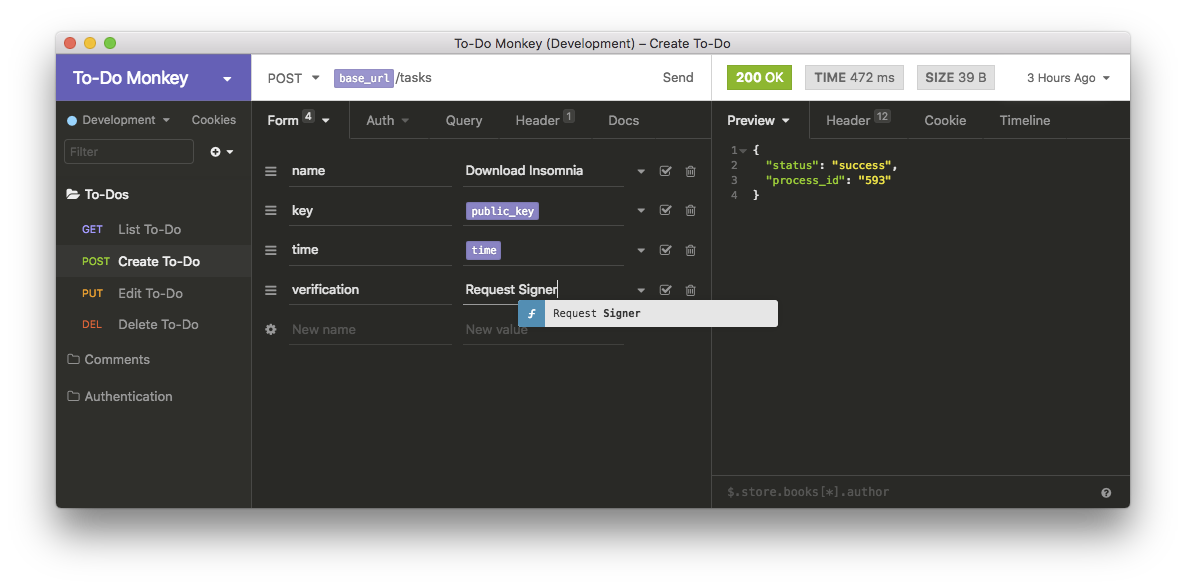Click the SIZE 39 B badge
Screen dimensions: 1186x588
point(955,78)
